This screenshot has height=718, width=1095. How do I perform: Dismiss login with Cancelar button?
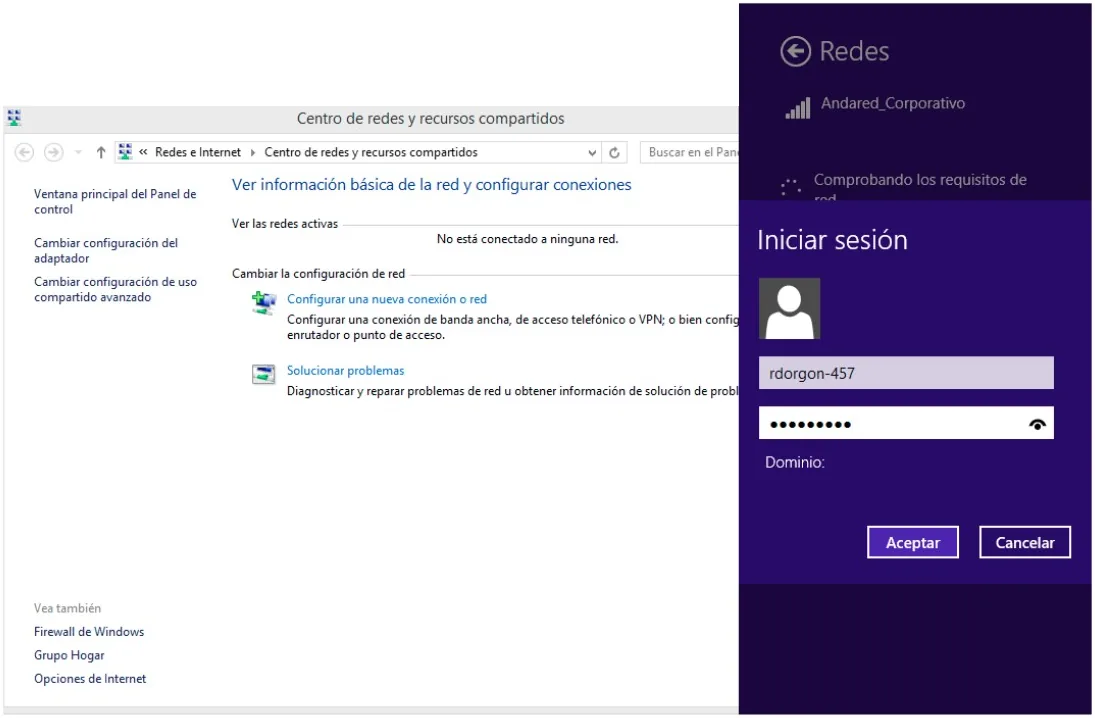click(x=1024, y=543)
